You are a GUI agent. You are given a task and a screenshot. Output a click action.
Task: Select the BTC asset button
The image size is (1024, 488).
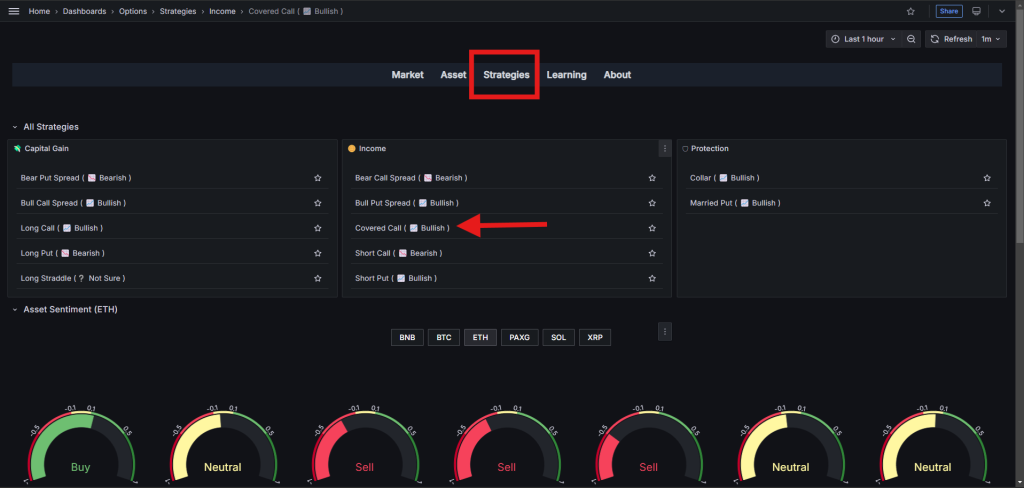tap(443, 338)
